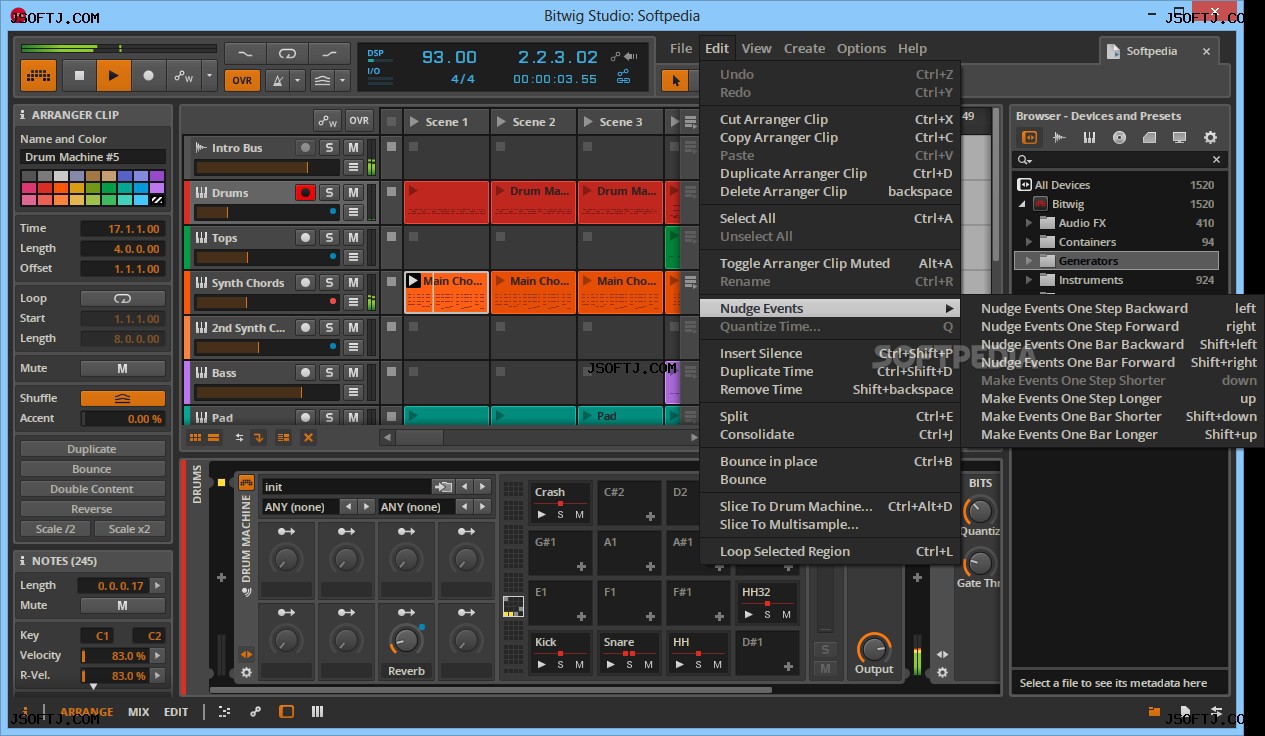Image resolution: width=1265 pixels, height=736 pixels.
Task: Switch to MIX view
Action: [x=138, y=712]
